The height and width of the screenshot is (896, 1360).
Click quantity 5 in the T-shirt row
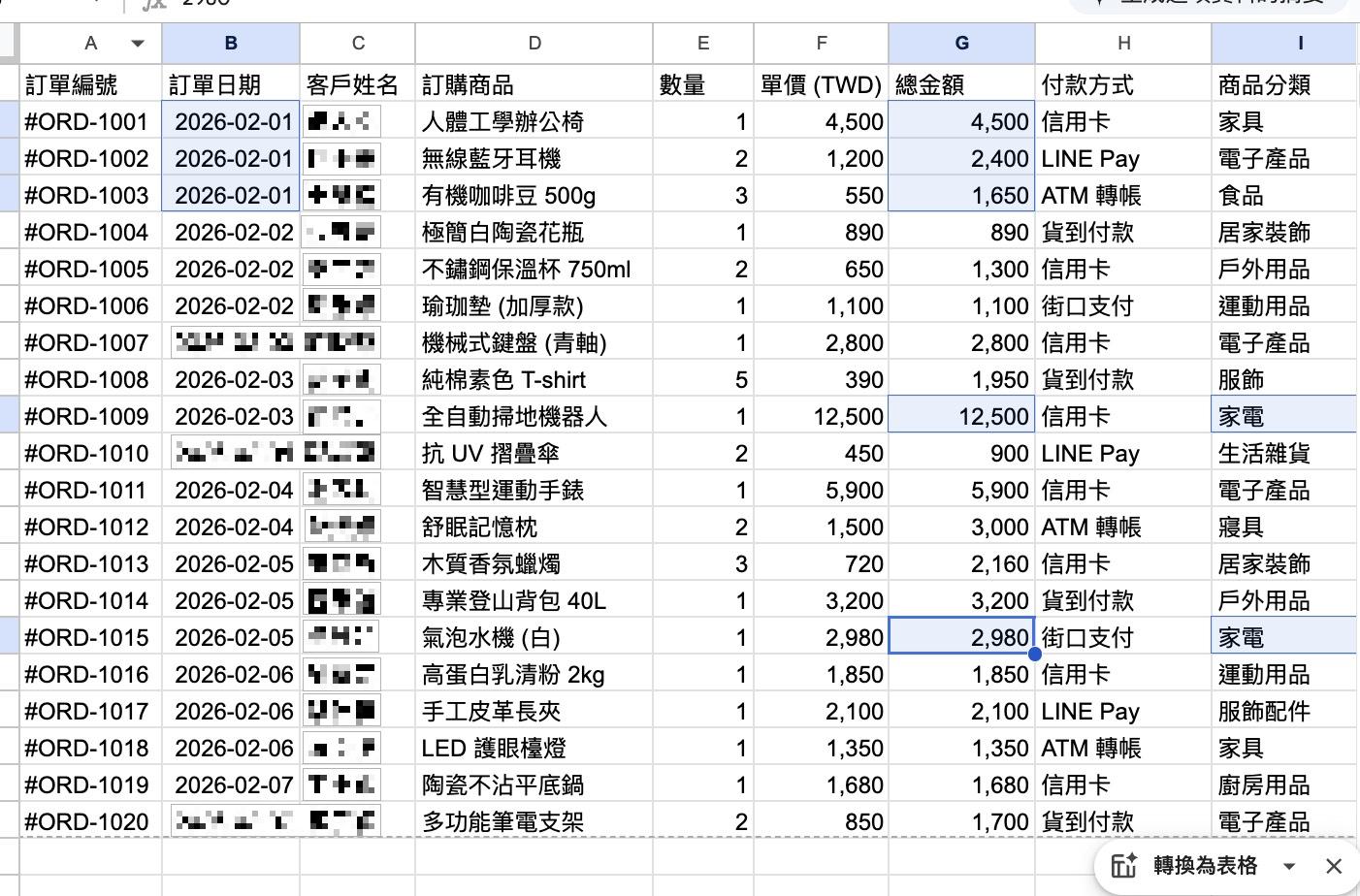click(703, 379)
